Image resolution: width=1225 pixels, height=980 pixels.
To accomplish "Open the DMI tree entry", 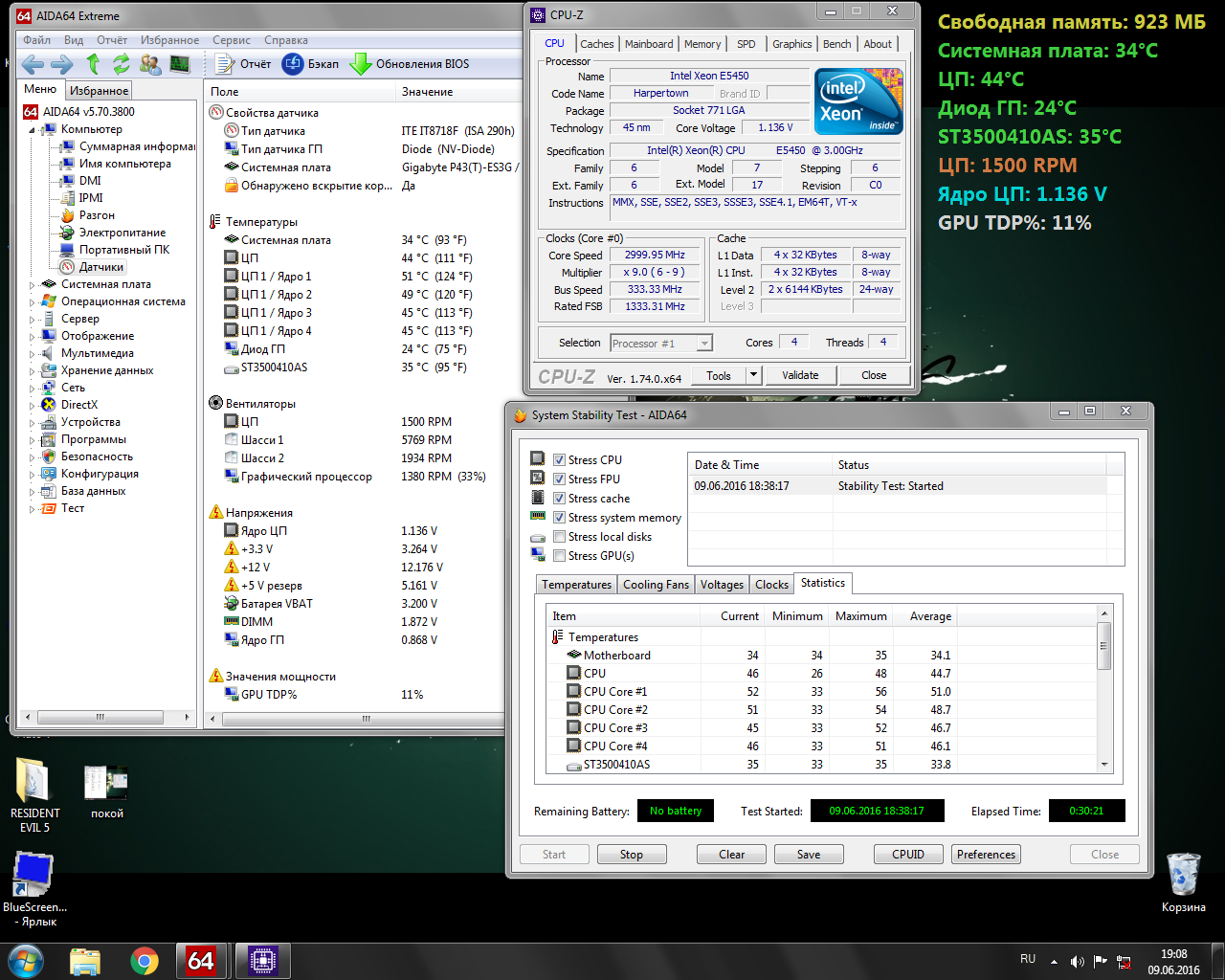I will point(80,181).
